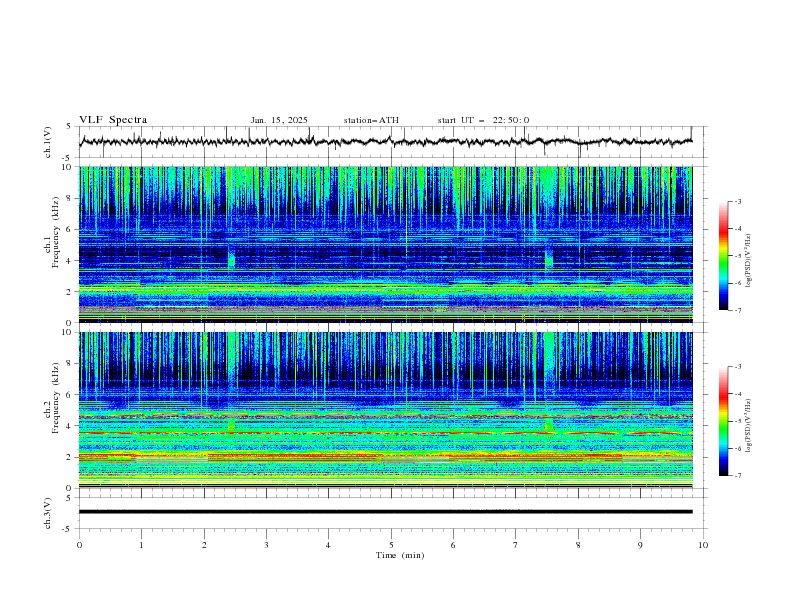
Task: Click the "4" tick on the time axis
Action: (328, 545)
